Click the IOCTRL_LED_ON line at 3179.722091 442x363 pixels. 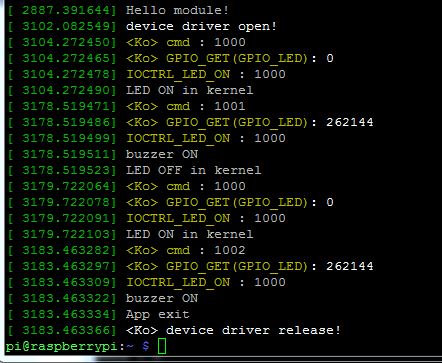tap(206, 218)
